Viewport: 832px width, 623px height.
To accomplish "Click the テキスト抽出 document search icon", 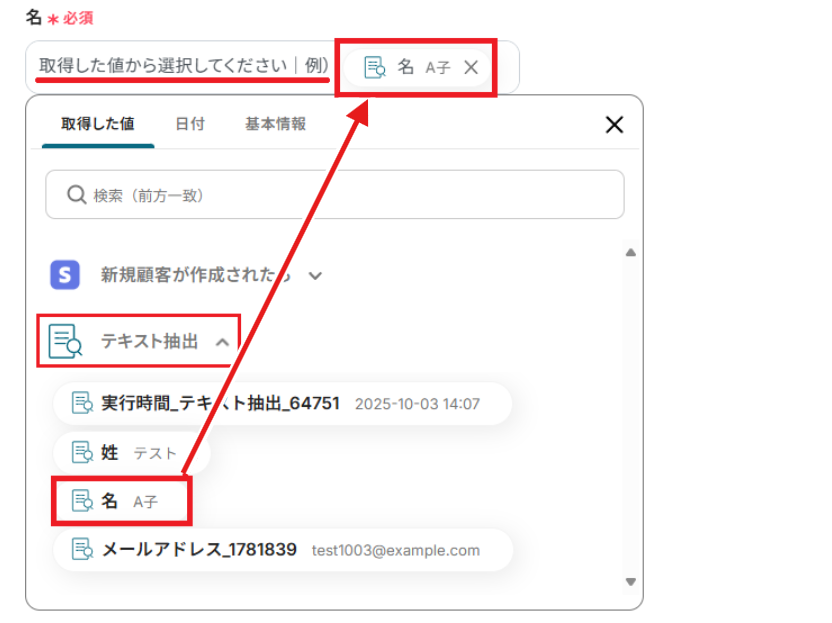I will (65, 341).
